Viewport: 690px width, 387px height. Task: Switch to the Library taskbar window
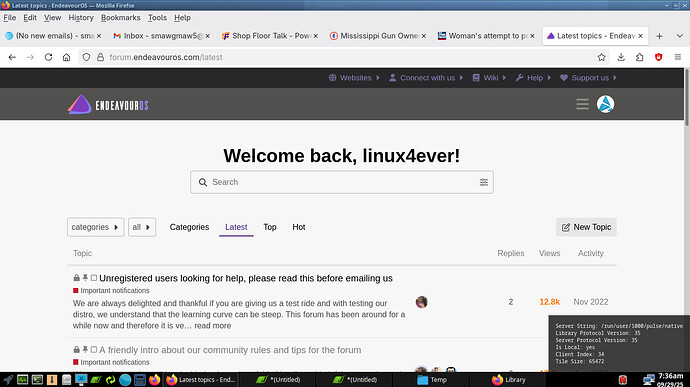coord(508,380)
